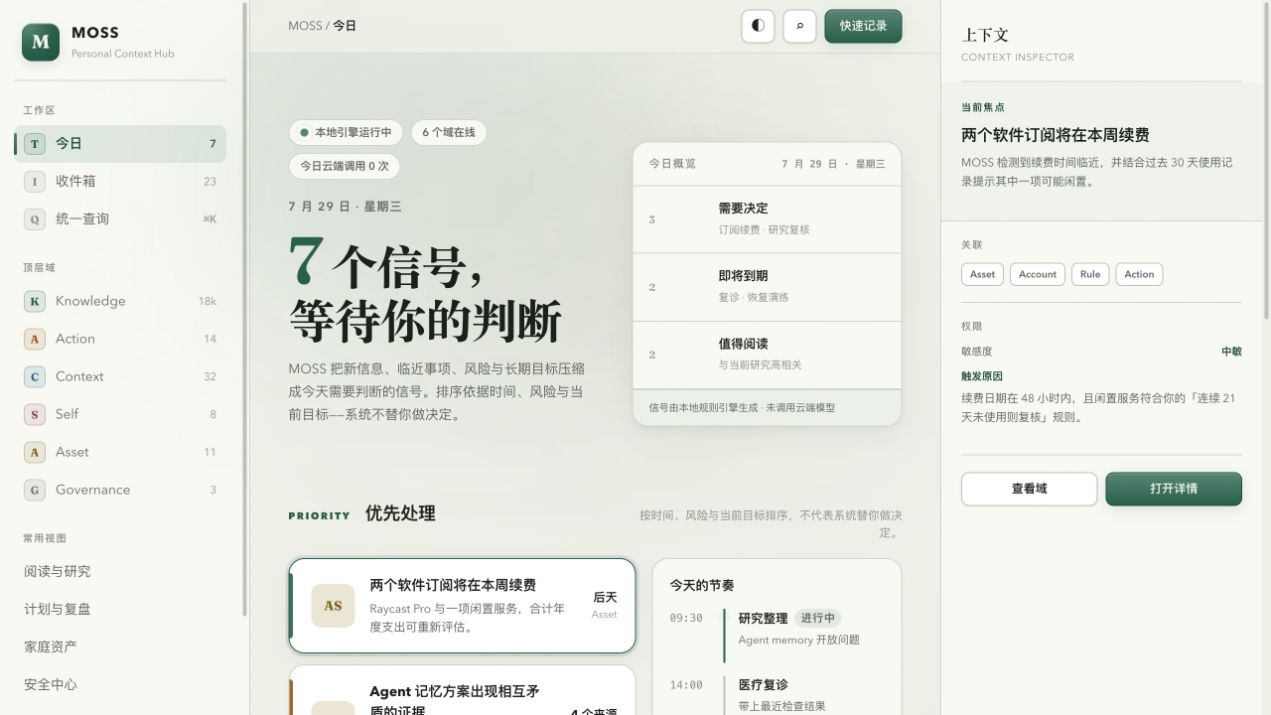This screenshot has width=1271, height=715.
Task: Click the Account tag in 关联
Action: click(1037, 274)
